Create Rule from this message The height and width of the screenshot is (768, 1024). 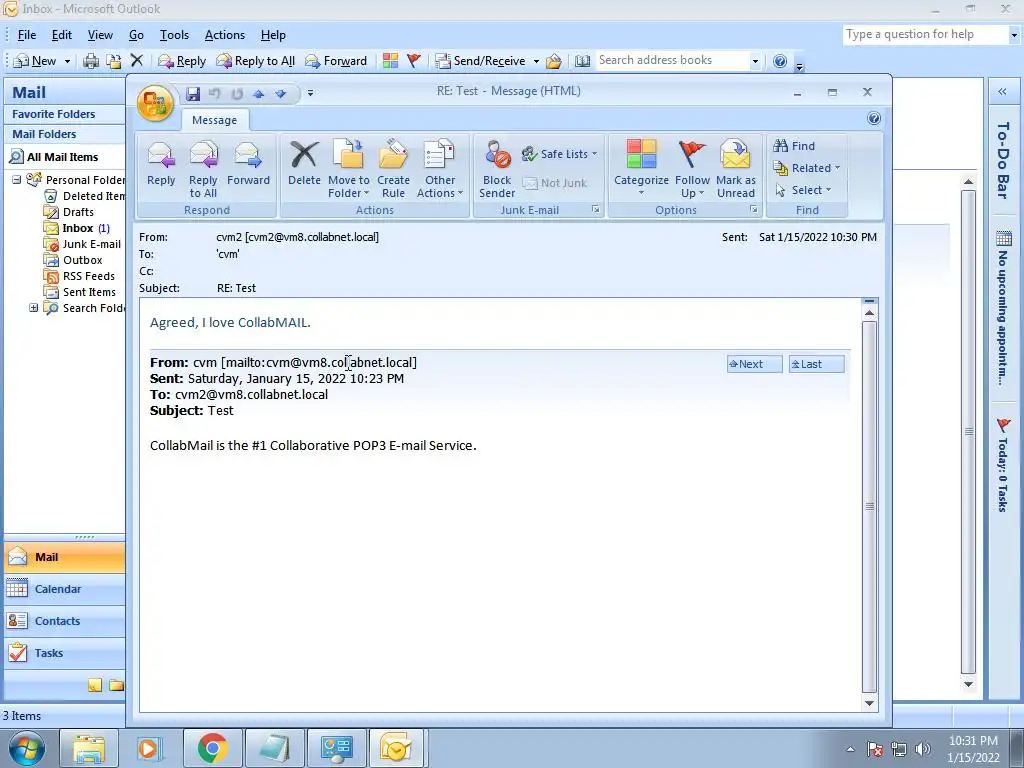tap(393, 168)
